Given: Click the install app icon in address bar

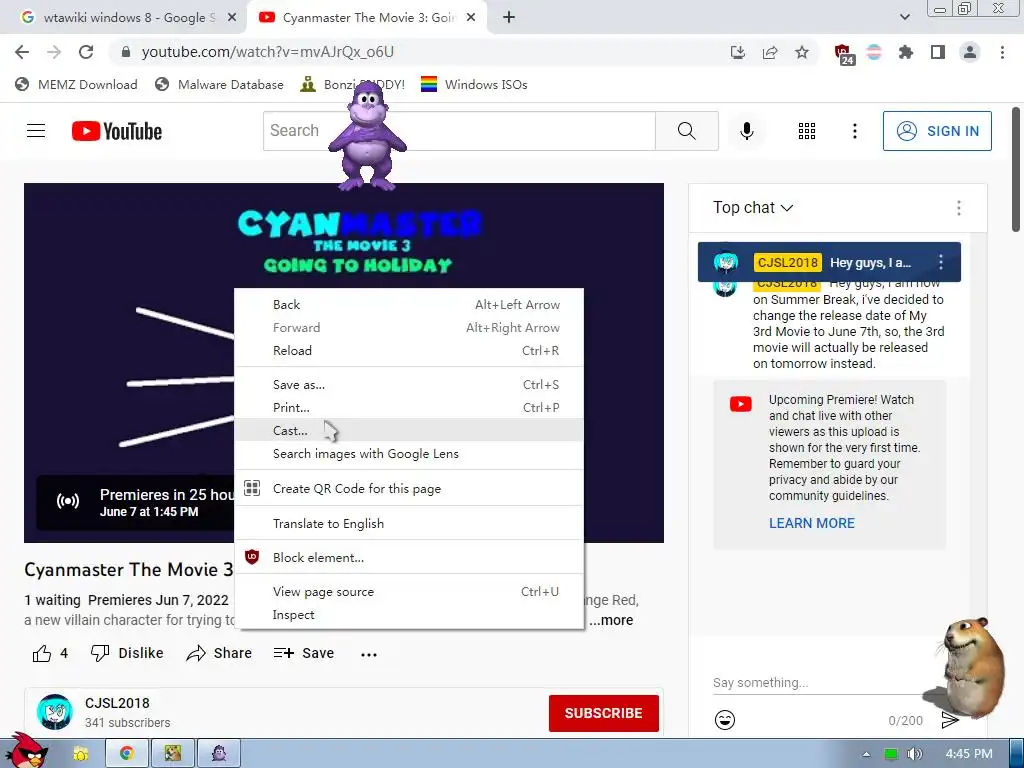Looking at the screenshot, I should [737, 52].
